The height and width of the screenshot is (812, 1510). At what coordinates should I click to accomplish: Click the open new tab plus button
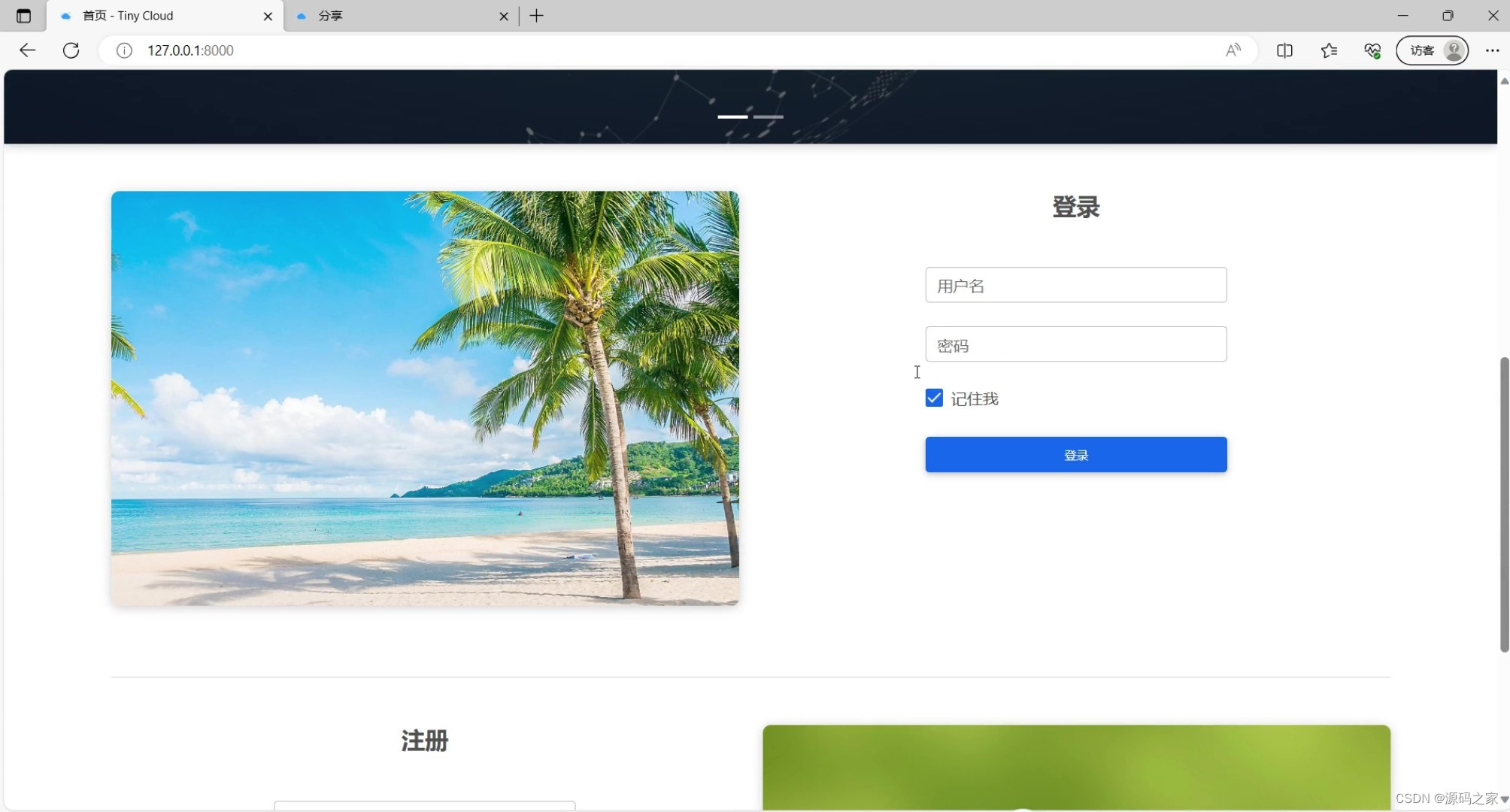536,15
